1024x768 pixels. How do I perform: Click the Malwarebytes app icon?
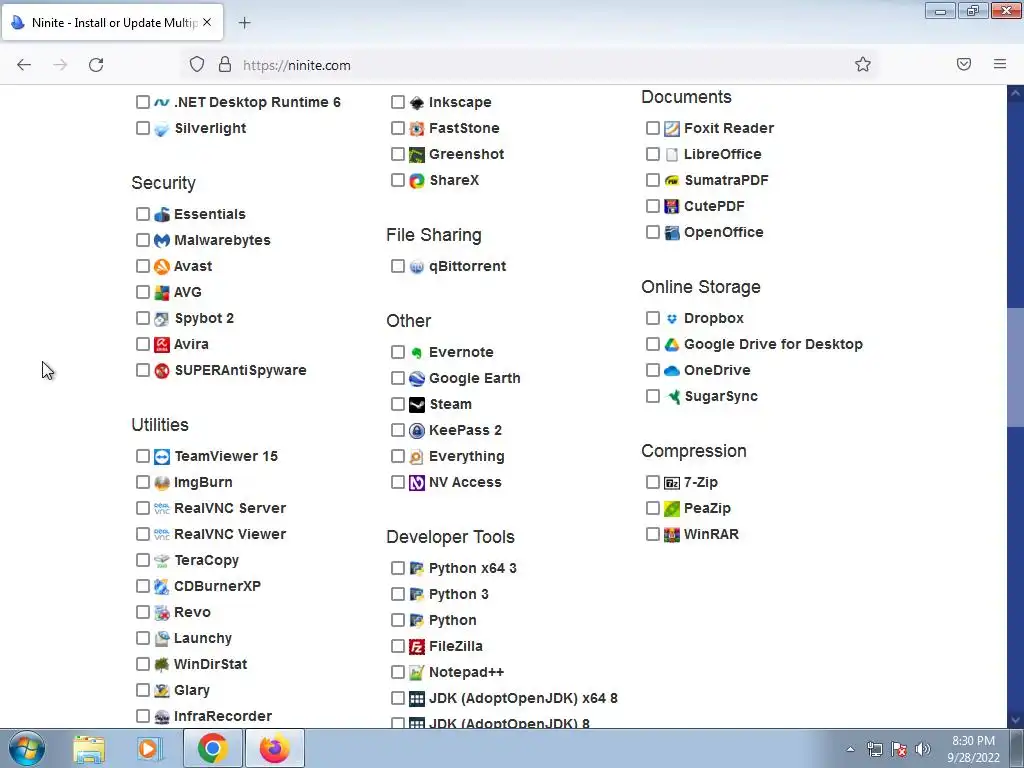point(161,240)
